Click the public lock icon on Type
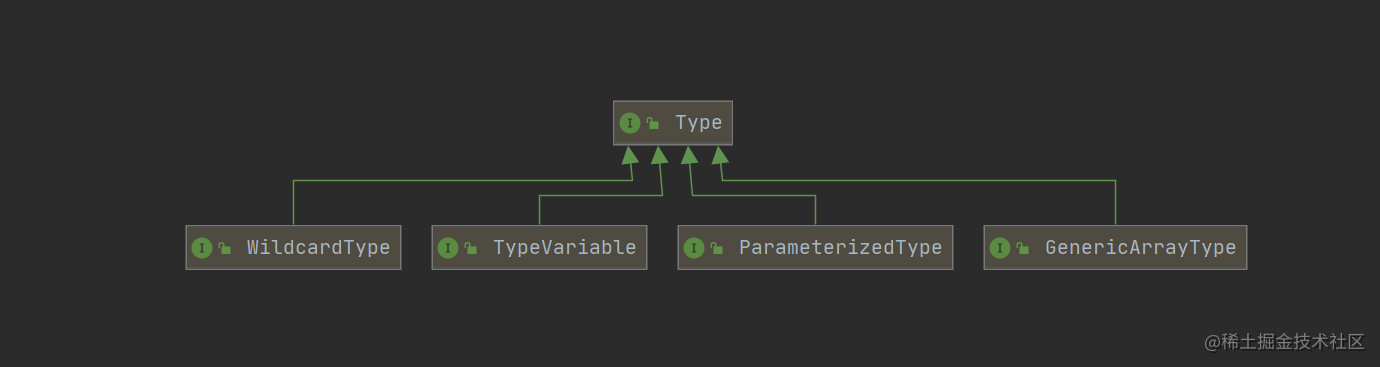This screenshot has width=1380, height=367. coord(653,124)
